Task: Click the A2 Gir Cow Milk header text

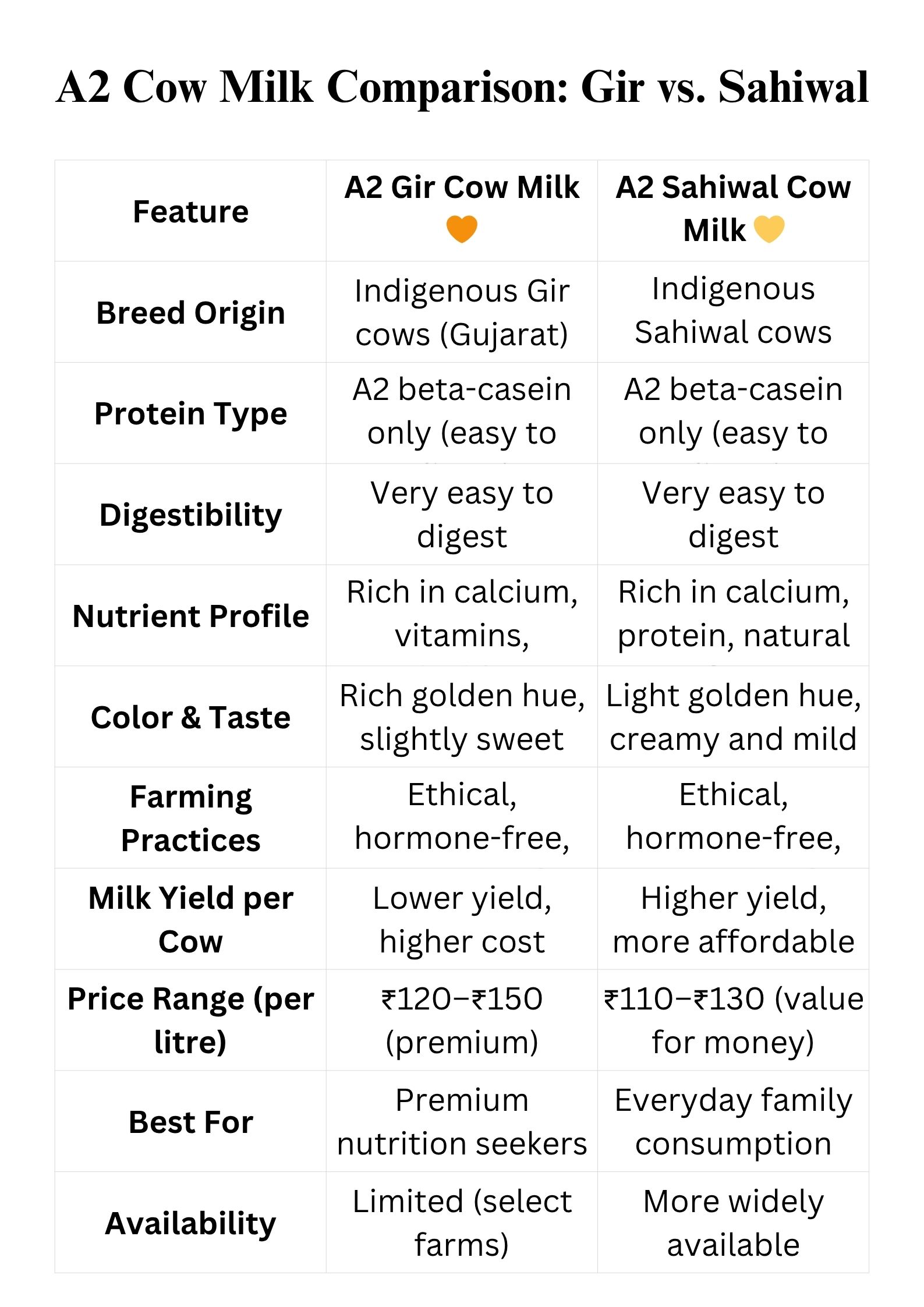Action: [462, 187]
